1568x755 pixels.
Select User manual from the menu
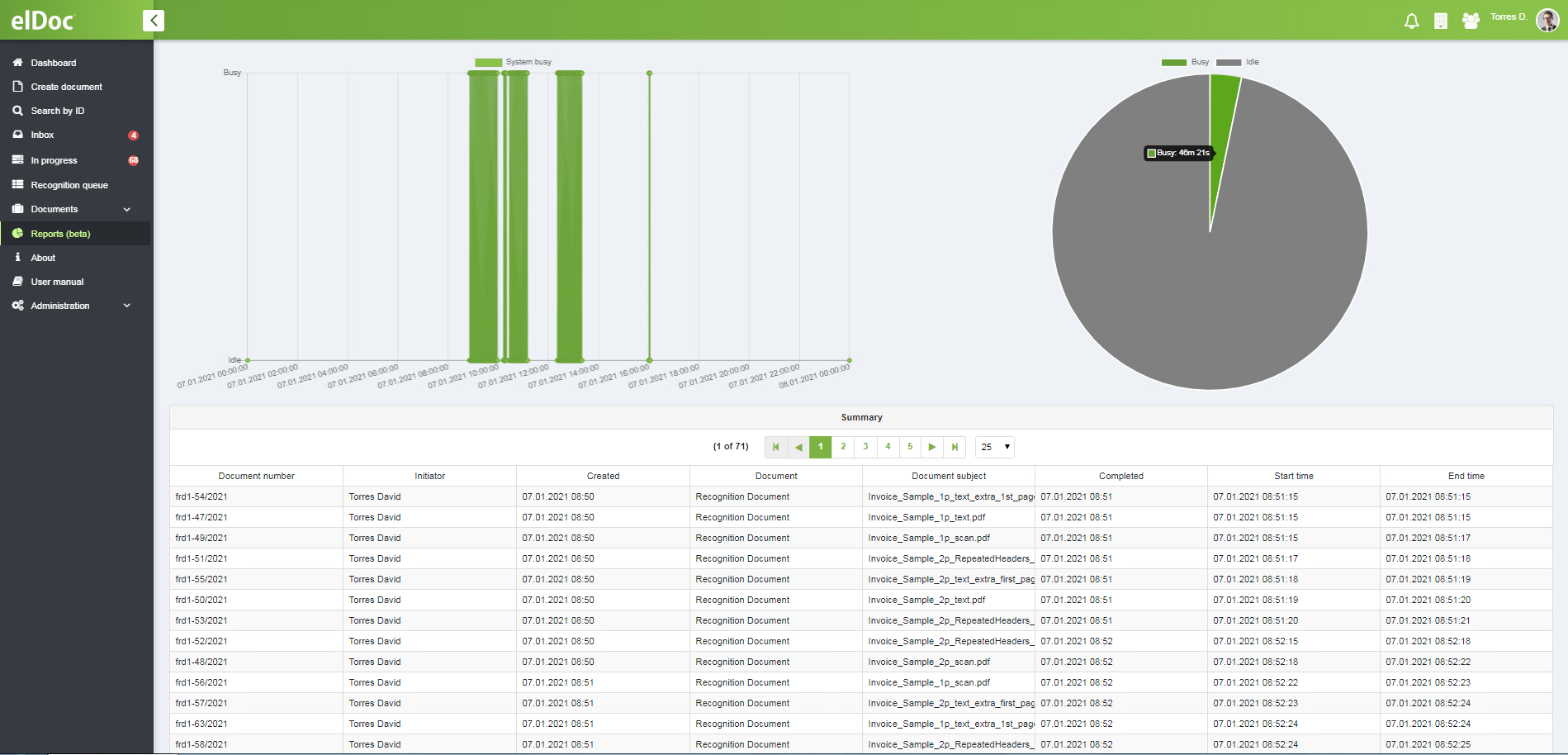(x=57, y=281)
